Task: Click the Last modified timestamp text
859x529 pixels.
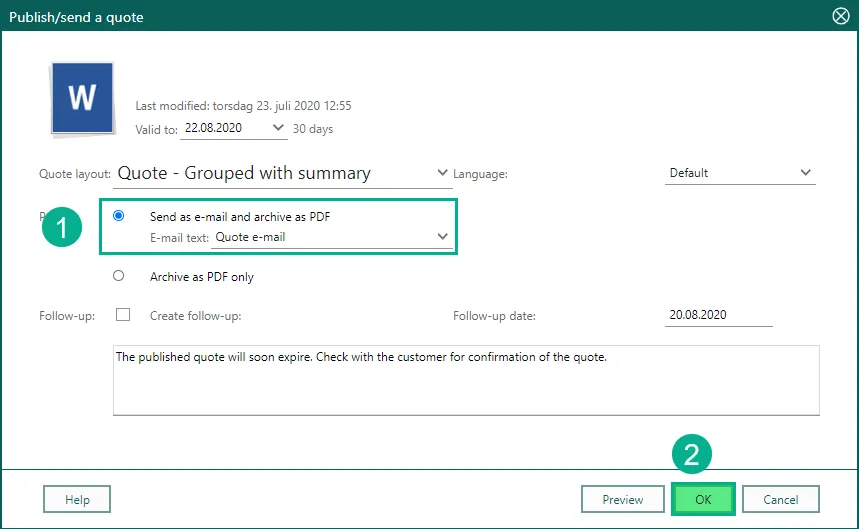Action: point(243,106)
